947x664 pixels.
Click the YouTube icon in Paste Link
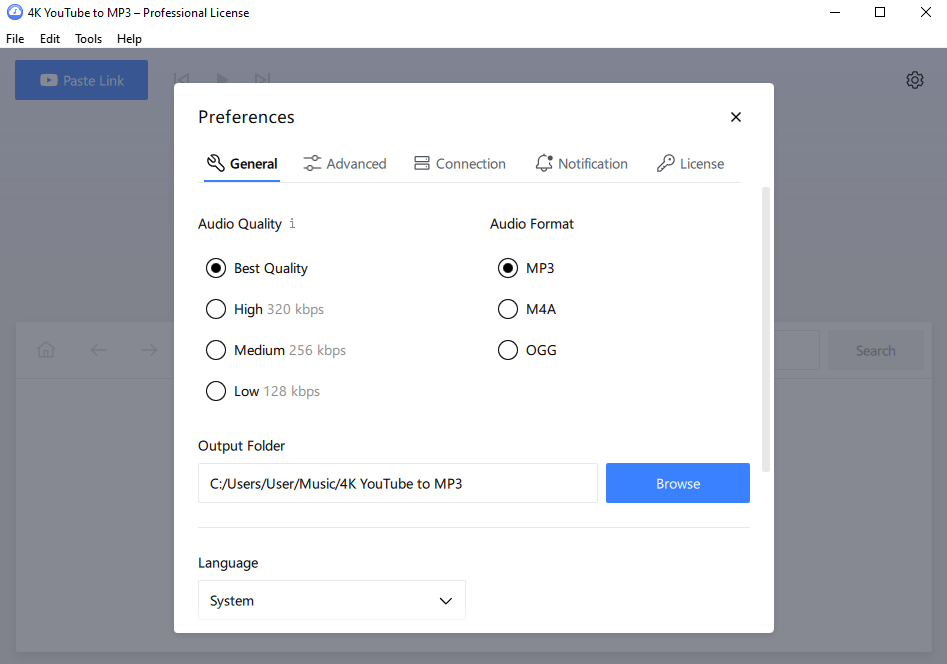click(49, 80)
